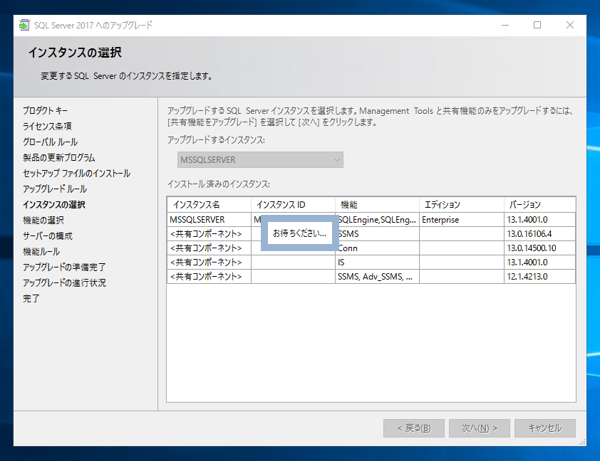Select the 機能ルール step
600x461 pixels.
[41, 252]
